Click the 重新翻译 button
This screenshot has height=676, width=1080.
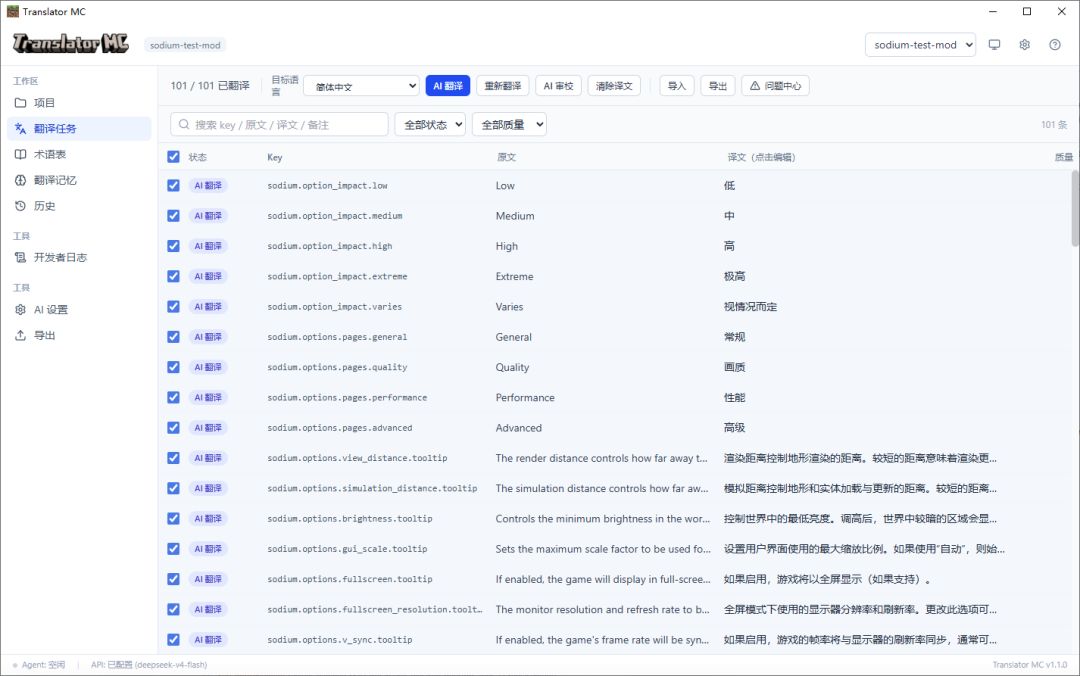click(x=503, y=86)
